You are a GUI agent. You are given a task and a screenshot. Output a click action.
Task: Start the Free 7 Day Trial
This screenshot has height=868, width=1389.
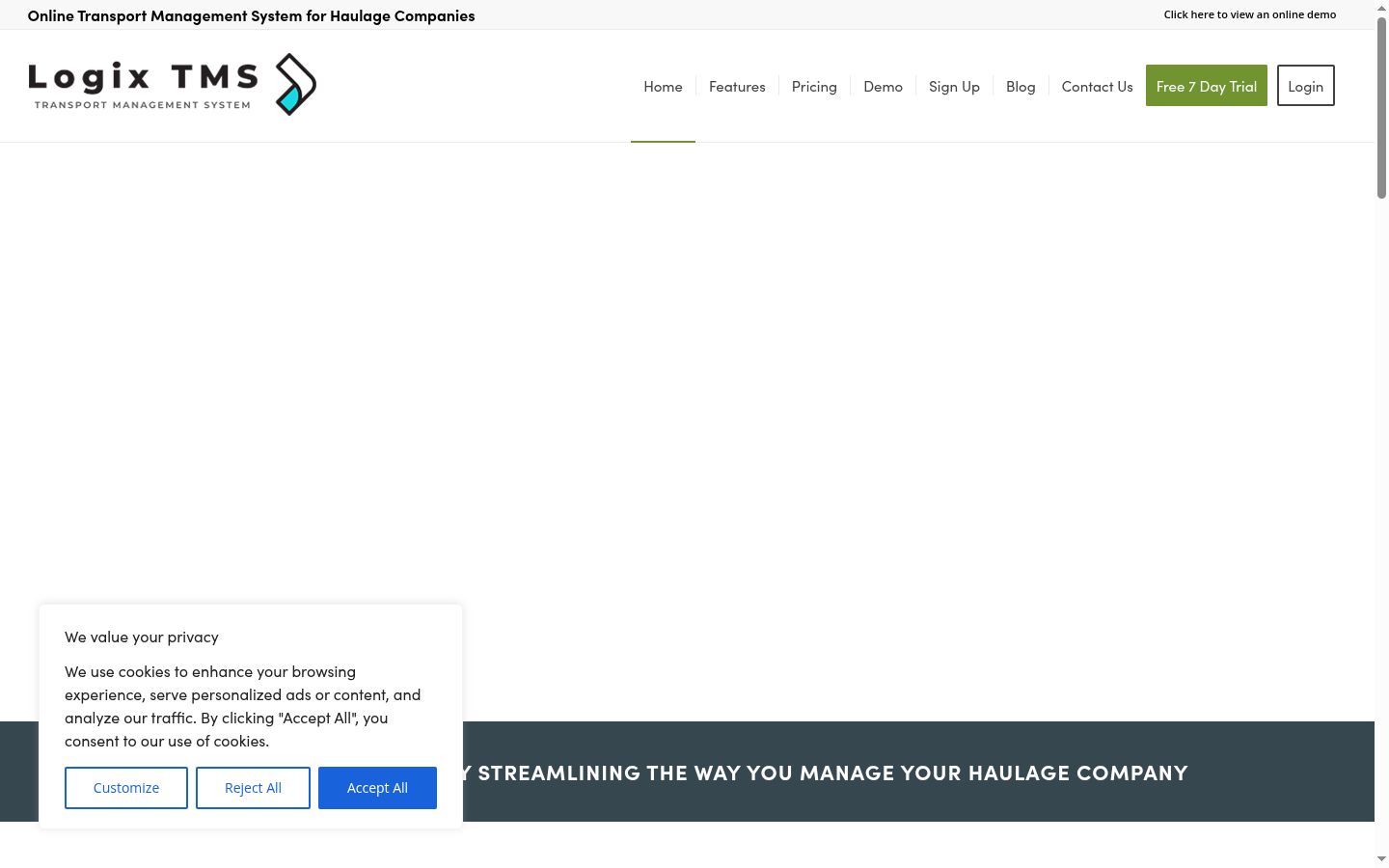point(1207,86)
